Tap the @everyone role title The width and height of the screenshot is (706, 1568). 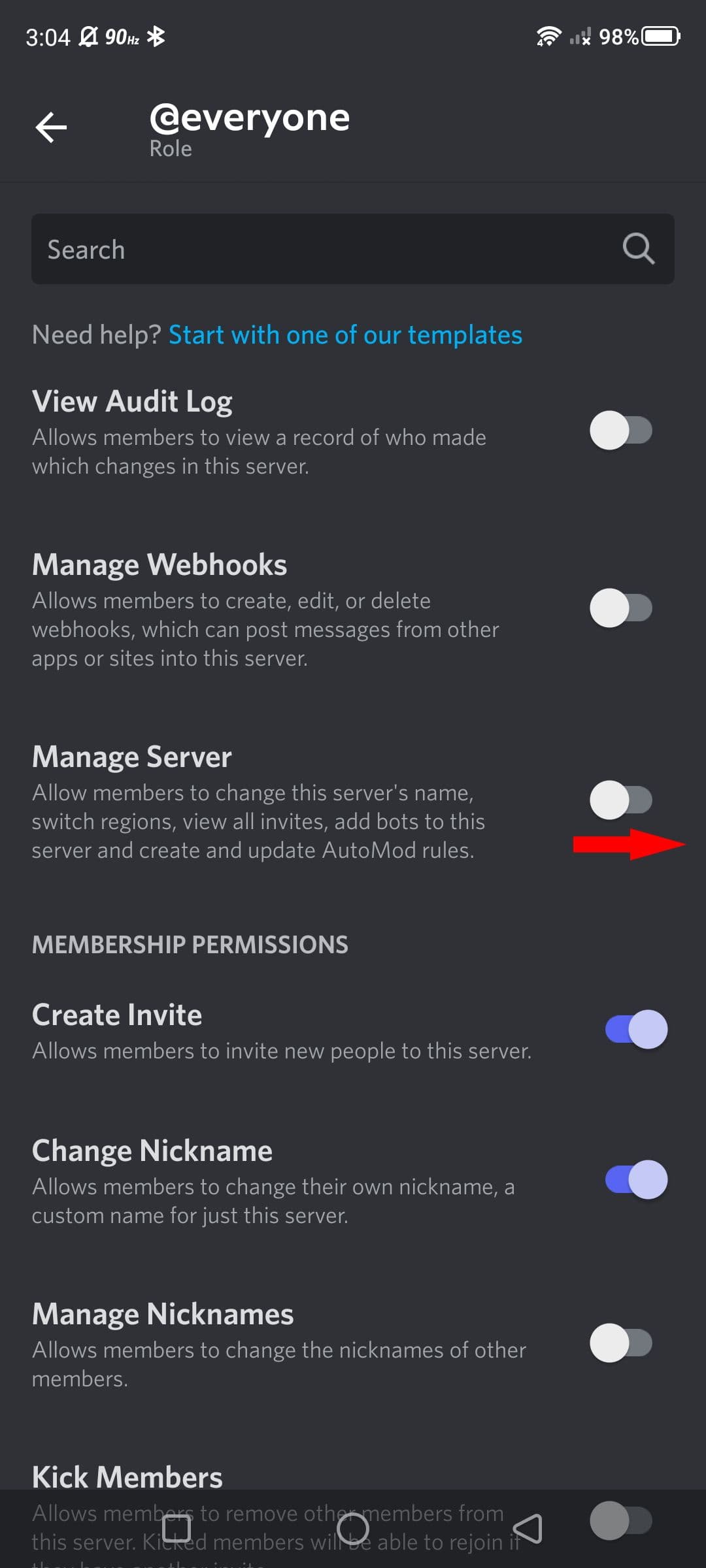[250, 118]
